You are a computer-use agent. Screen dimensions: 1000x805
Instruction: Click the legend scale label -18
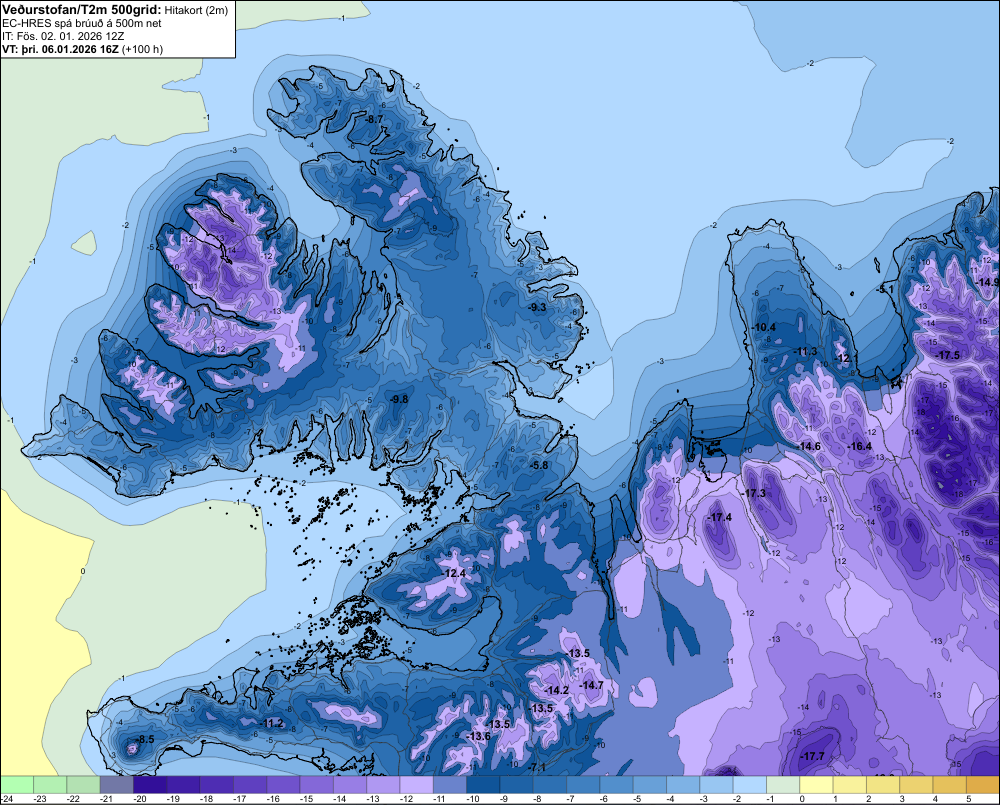coord(206,799)
